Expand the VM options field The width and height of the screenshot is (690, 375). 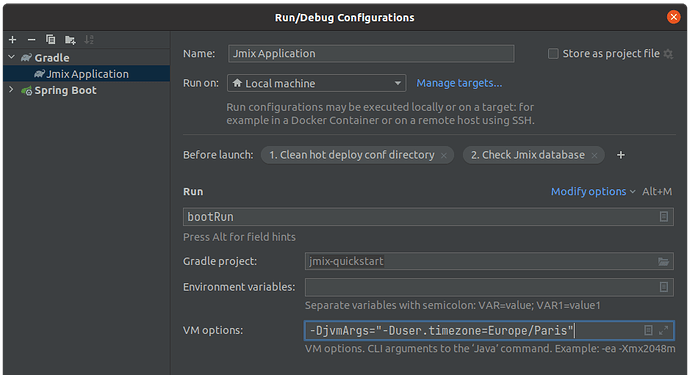[x=664, y=330]
